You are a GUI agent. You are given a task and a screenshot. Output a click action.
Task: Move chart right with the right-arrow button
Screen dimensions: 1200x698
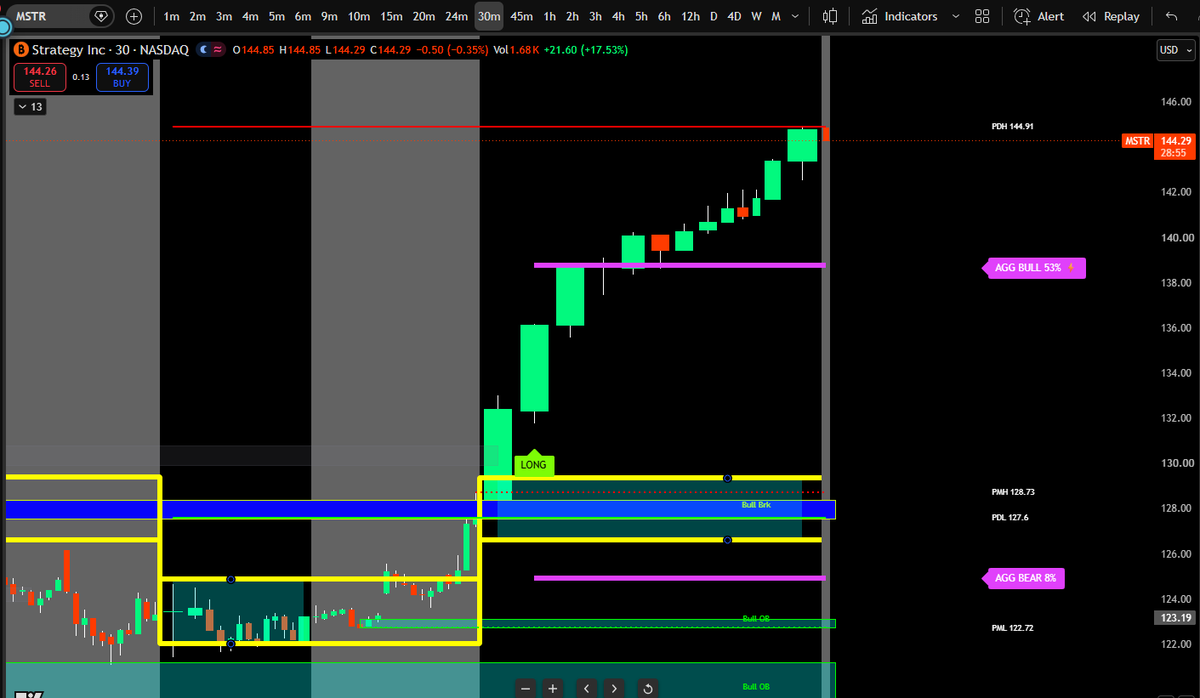613,688
